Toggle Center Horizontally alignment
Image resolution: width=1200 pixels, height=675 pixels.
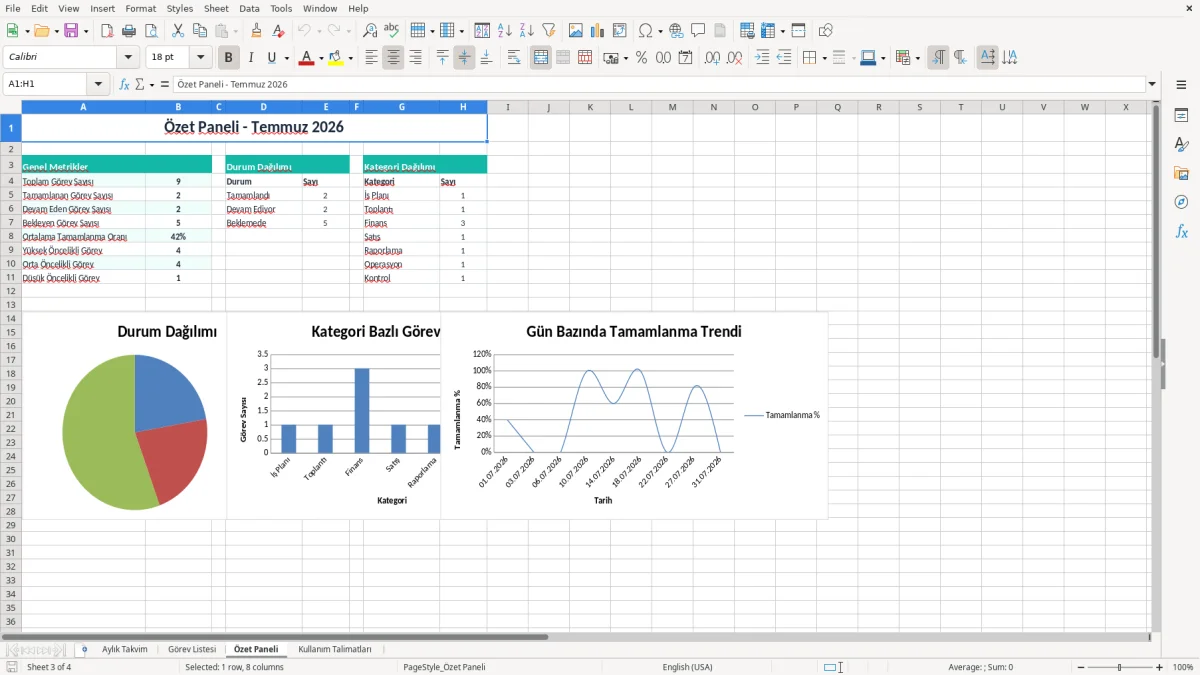click(x=394, y=58)
